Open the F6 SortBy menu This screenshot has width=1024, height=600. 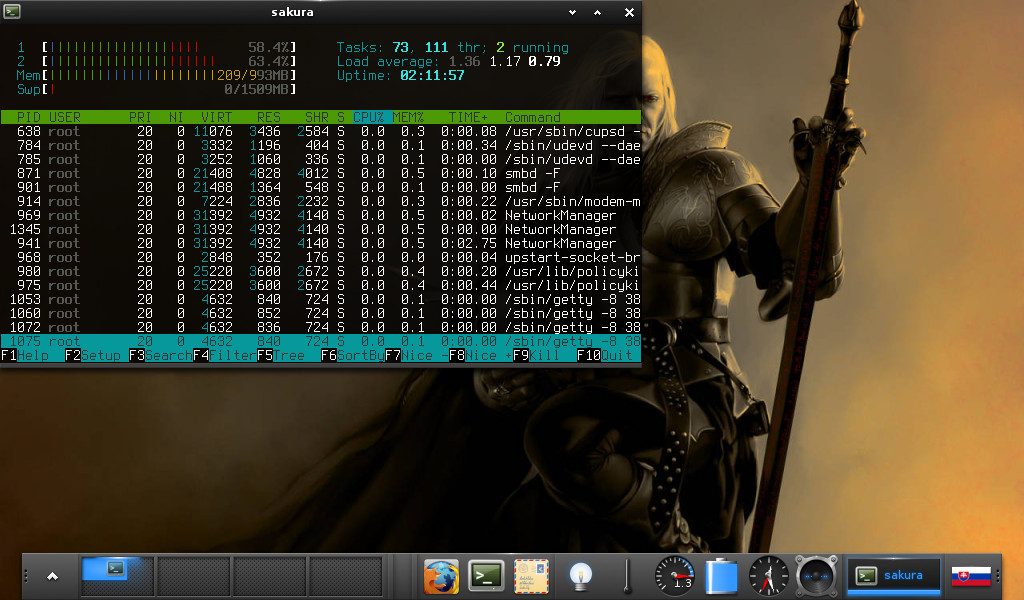[x=353, y=355]
